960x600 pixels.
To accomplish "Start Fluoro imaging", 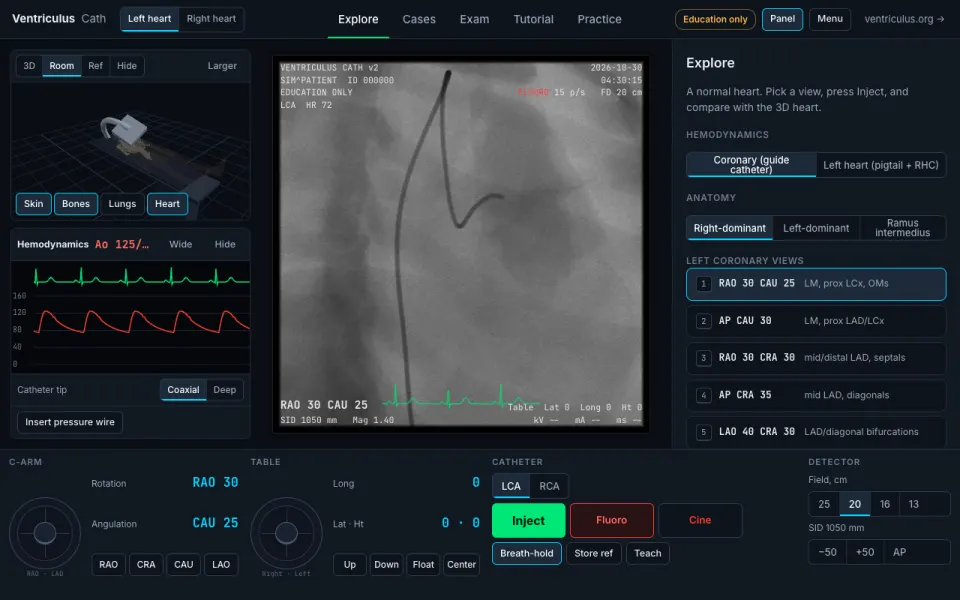I will tap(612, 520).
